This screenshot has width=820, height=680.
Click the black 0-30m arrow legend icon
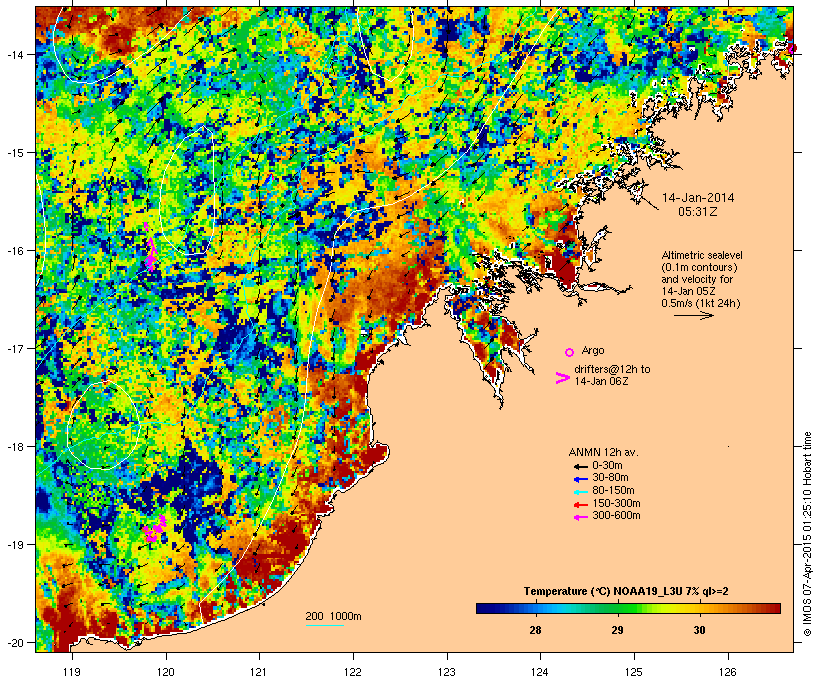tap(580, 466)
